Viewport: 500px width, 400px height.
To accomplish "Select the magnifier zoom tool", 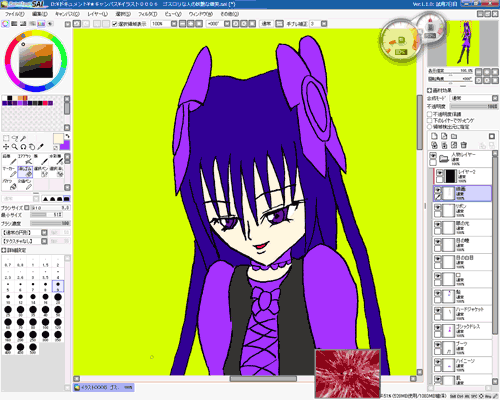I will pyautogui.click(x=15, y=147).
